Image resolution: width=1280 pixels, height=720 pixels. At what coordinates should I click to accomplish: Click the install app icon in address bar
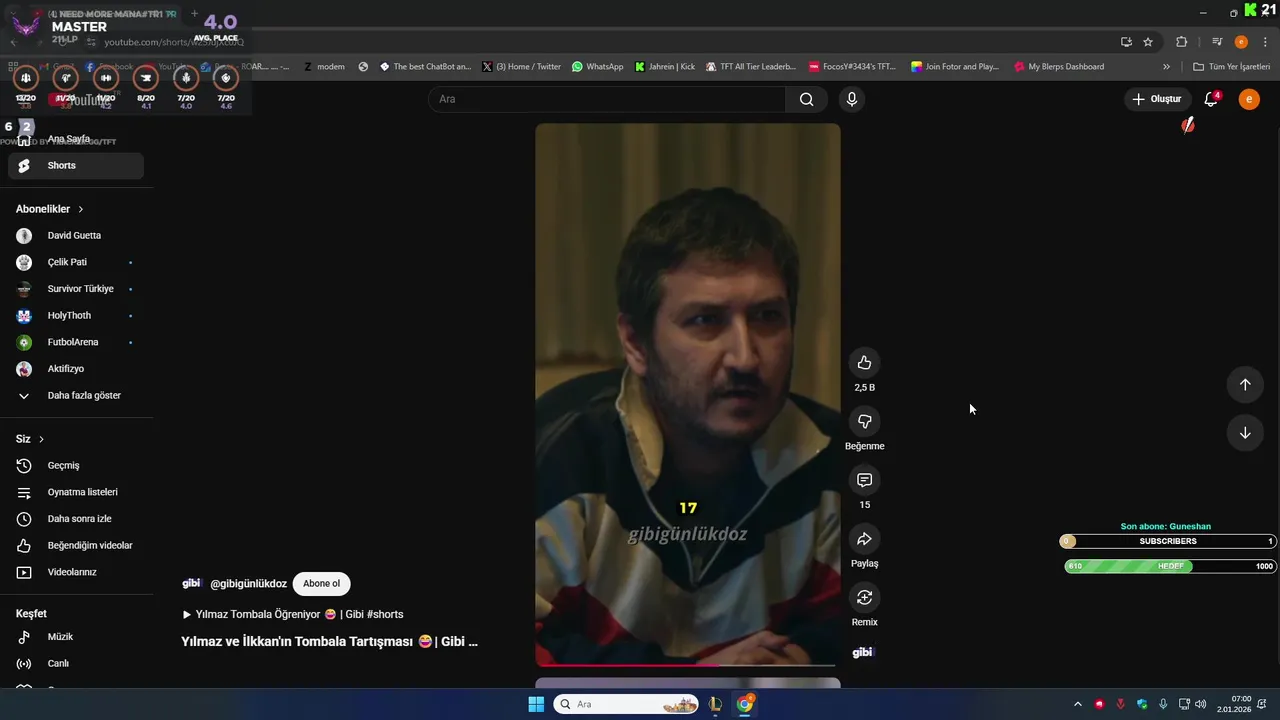1126,42
